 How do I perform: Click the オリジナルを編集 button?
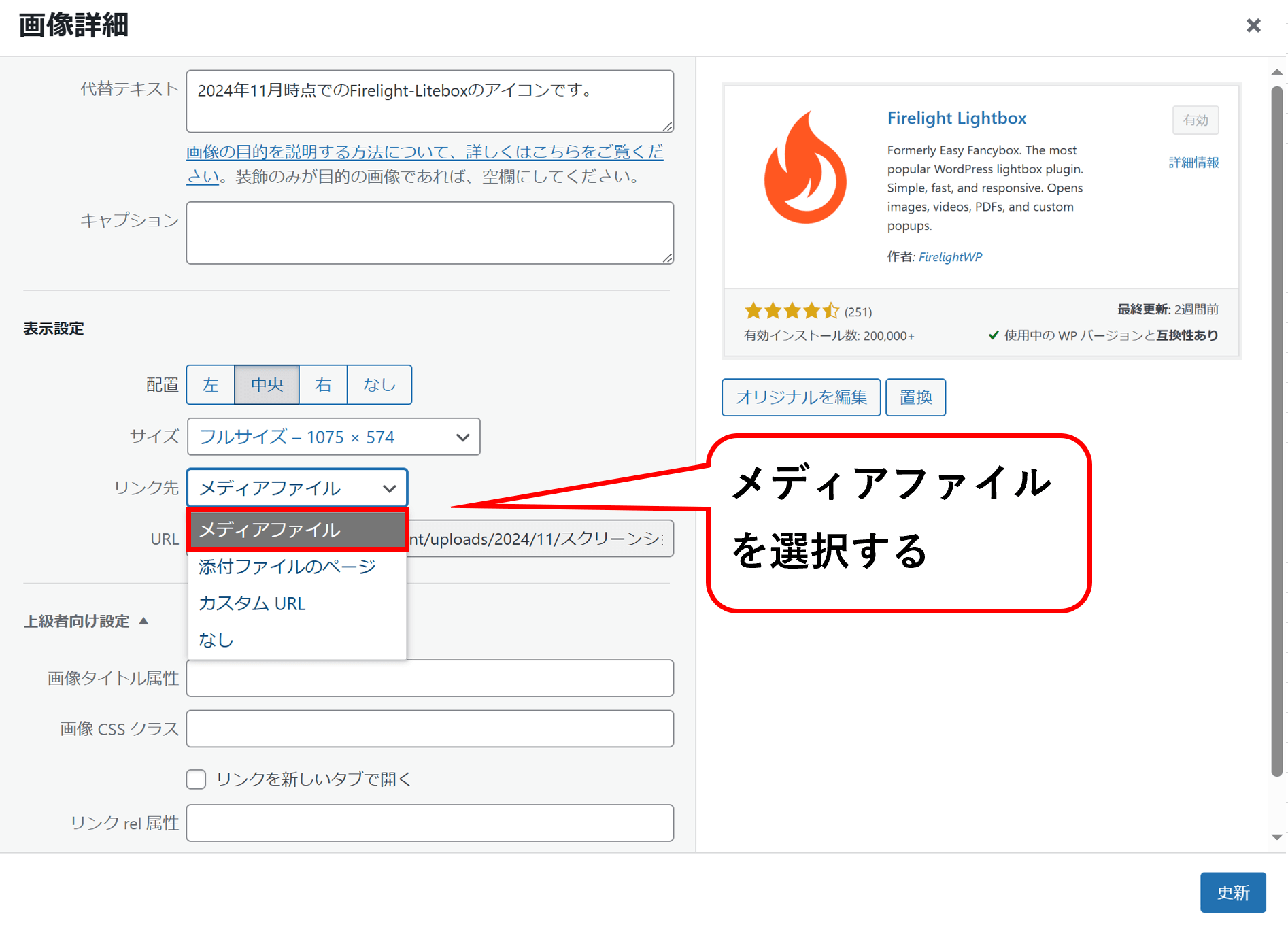coord(801,397)
